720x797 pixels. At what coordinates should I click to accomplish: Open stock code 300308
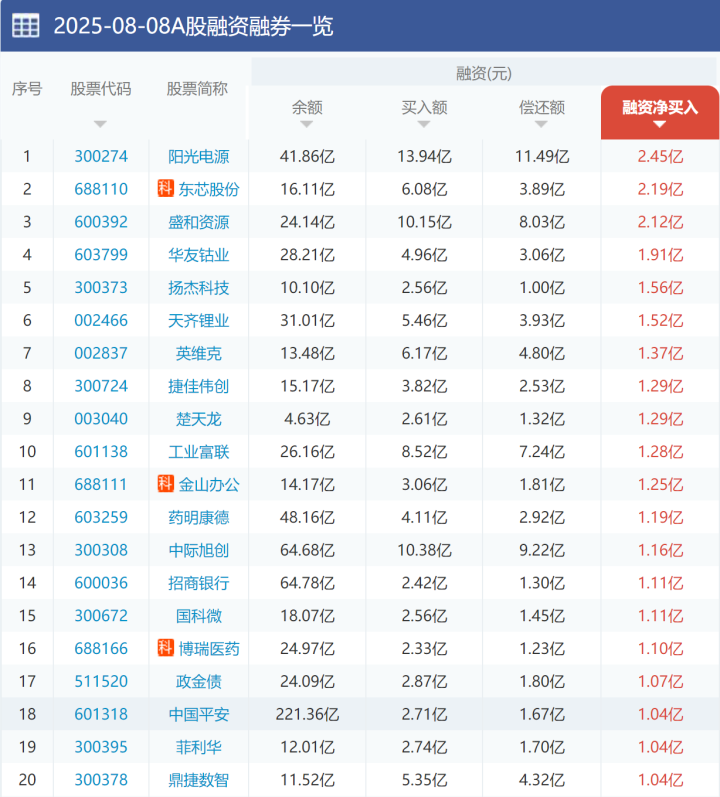tap(101, 550)
